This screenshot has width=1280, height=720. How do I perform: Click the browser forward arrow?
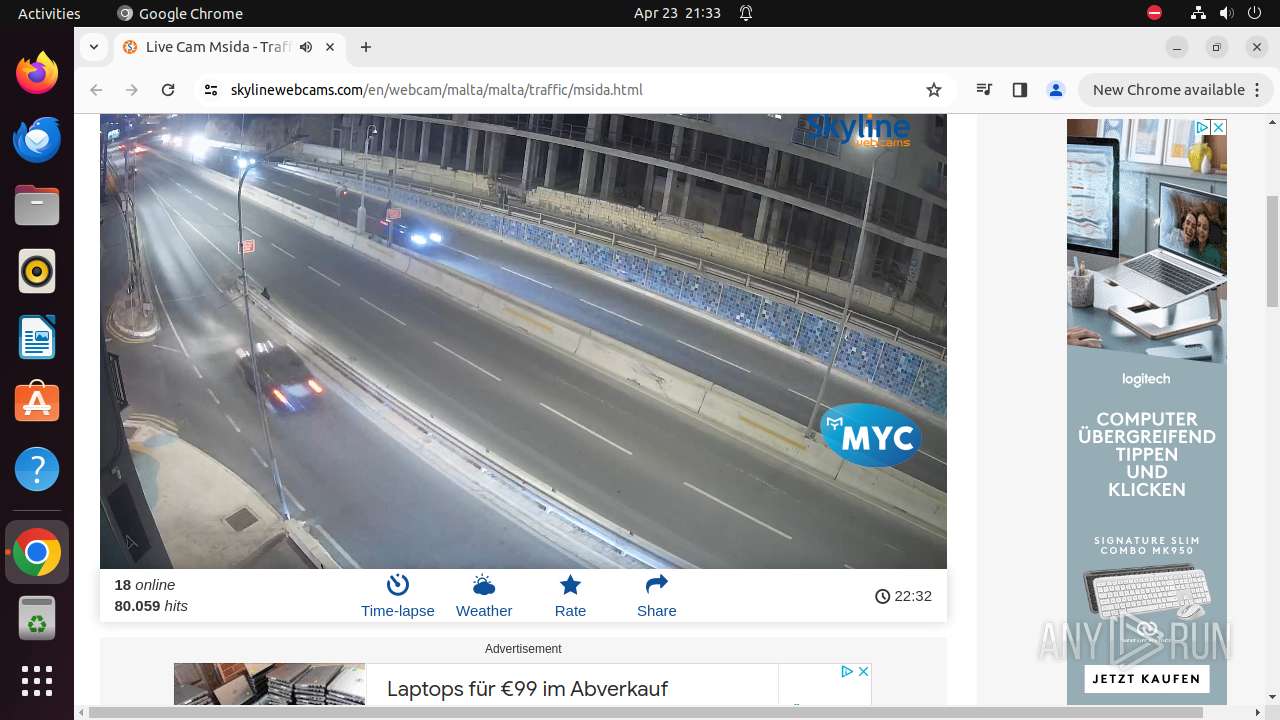(132, 90)
